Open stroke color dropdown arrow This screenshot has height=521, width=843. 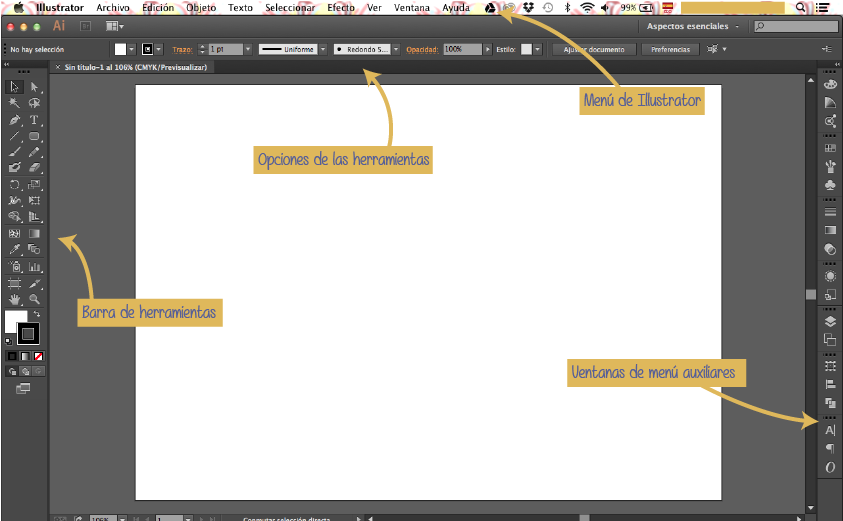(x=159, y=49)
